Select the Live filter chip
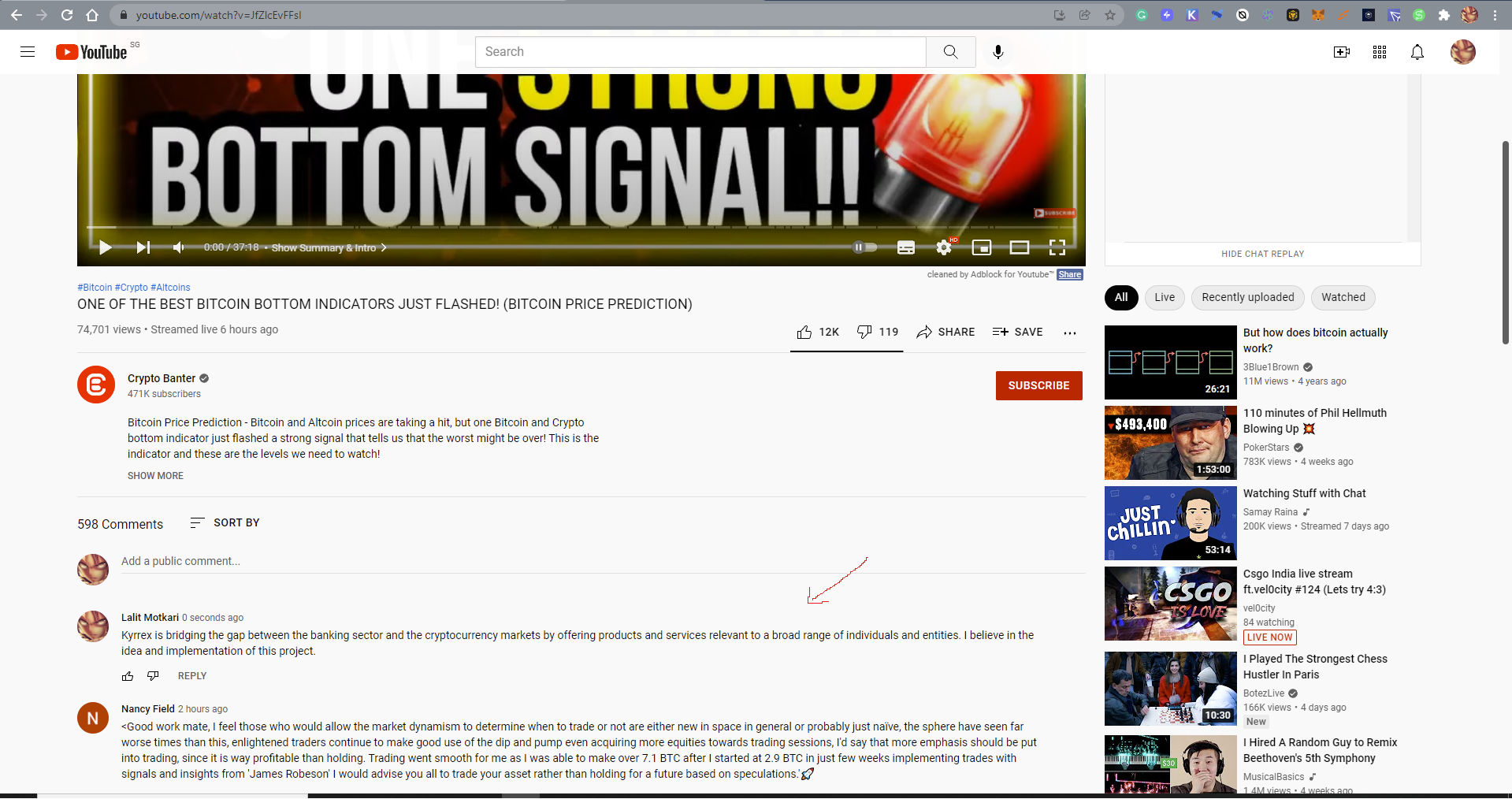This screenshot has width=1512, height=799. pos(1165,298)
